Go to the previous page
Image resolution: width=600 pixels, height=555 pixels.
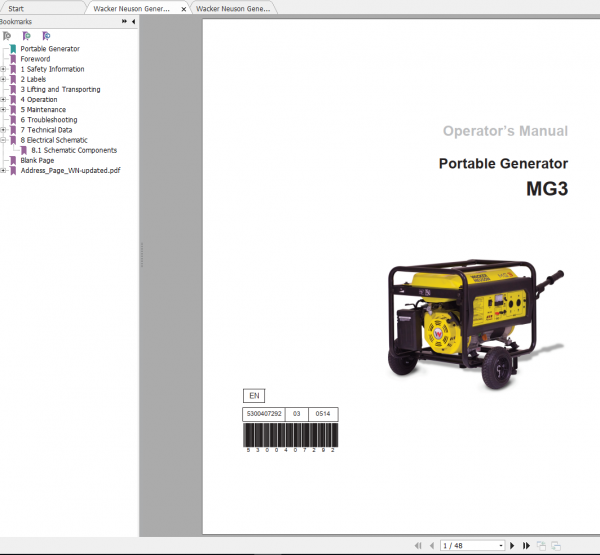432,545
